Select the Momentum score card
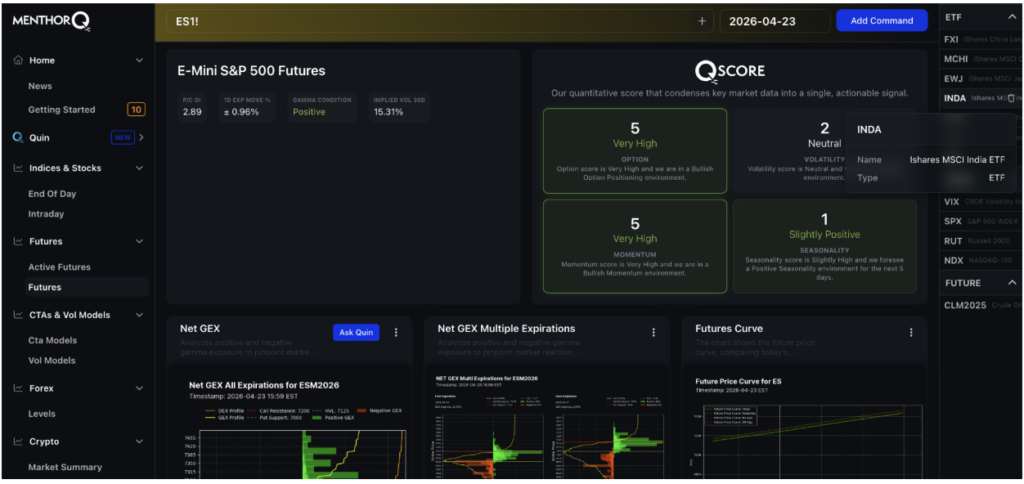This screenshot has width=1024, height=484. pyautogui.click(x=635, y=246)
